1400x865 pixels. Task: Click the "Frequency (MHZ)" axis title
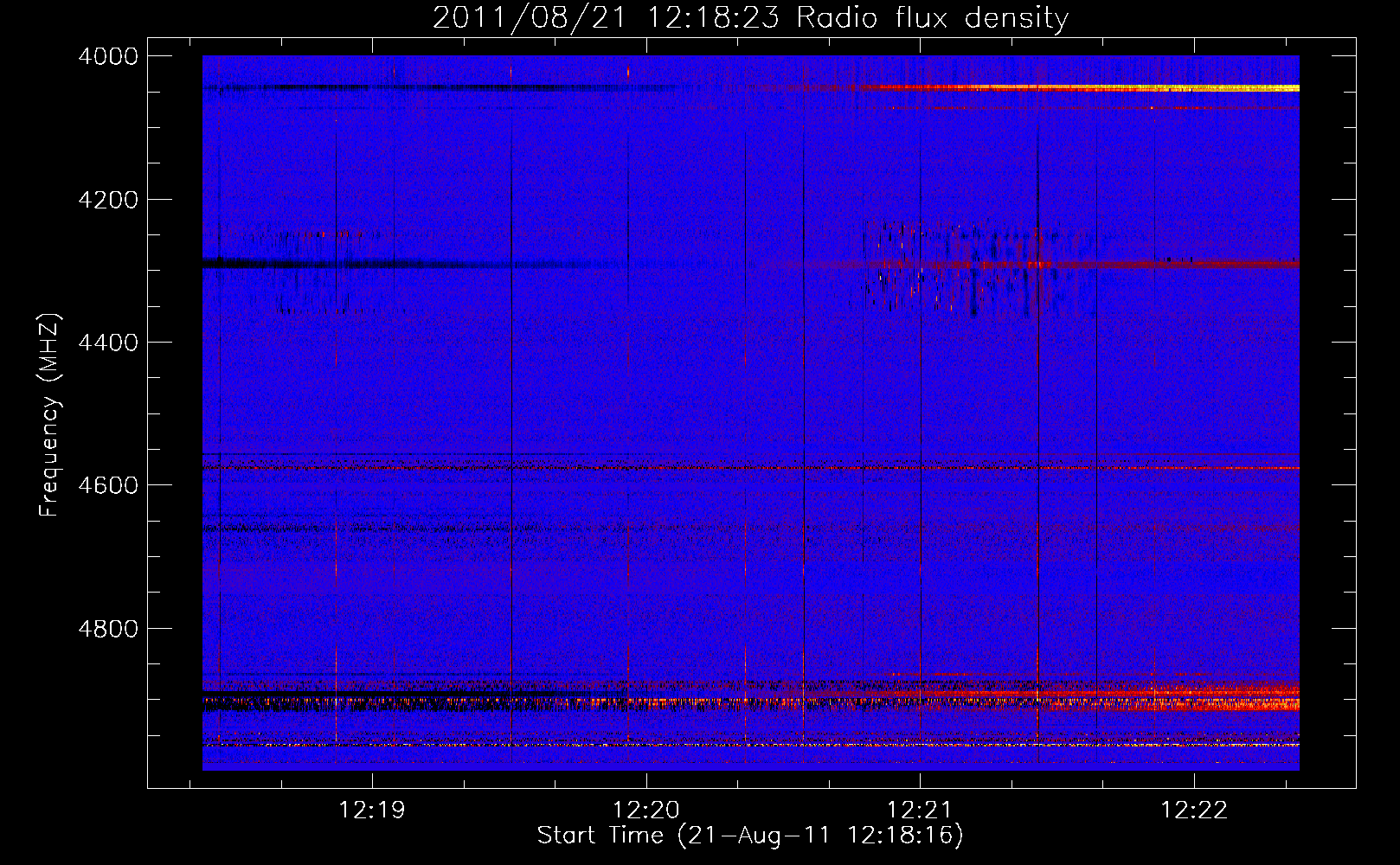click(50, 415)
